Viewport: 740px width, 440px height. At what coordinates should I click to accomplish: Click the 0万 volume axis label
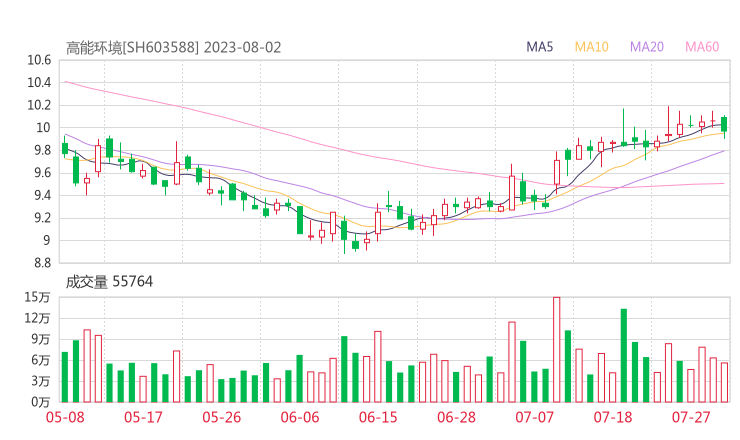click(41, 402)
